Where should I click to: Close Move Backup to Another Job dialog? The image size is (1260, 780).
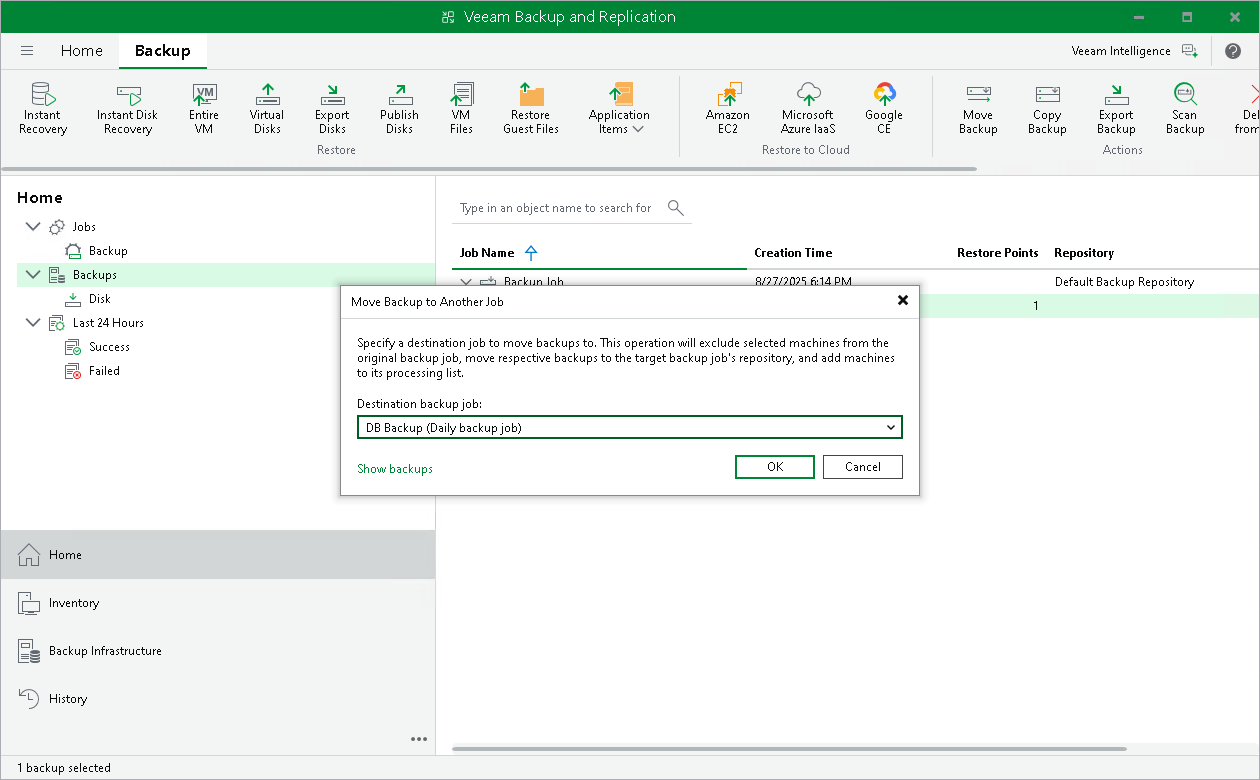(903, 300)
